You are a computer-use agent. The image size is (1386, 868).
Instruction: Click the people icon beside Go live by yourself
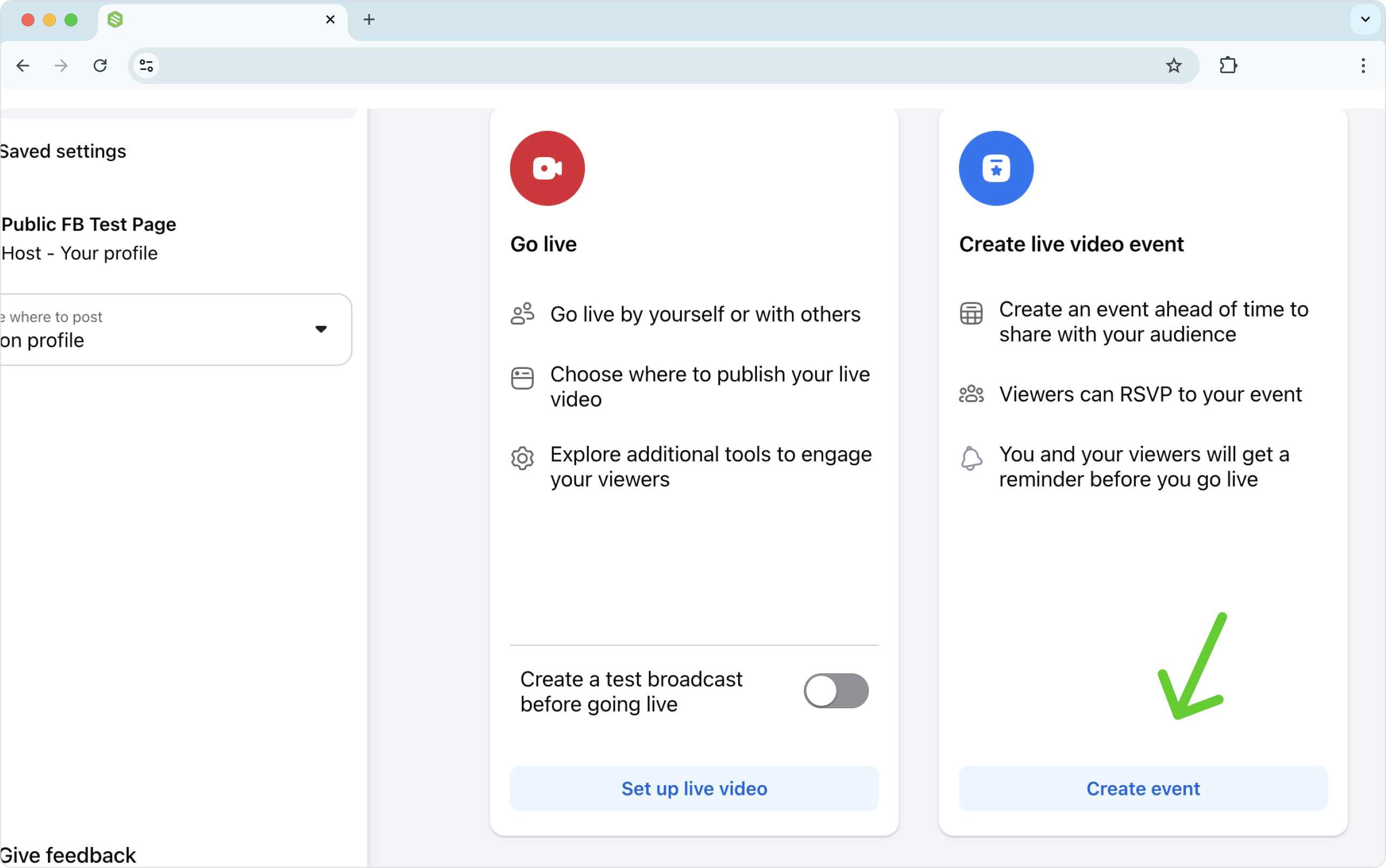coord(522,314)
